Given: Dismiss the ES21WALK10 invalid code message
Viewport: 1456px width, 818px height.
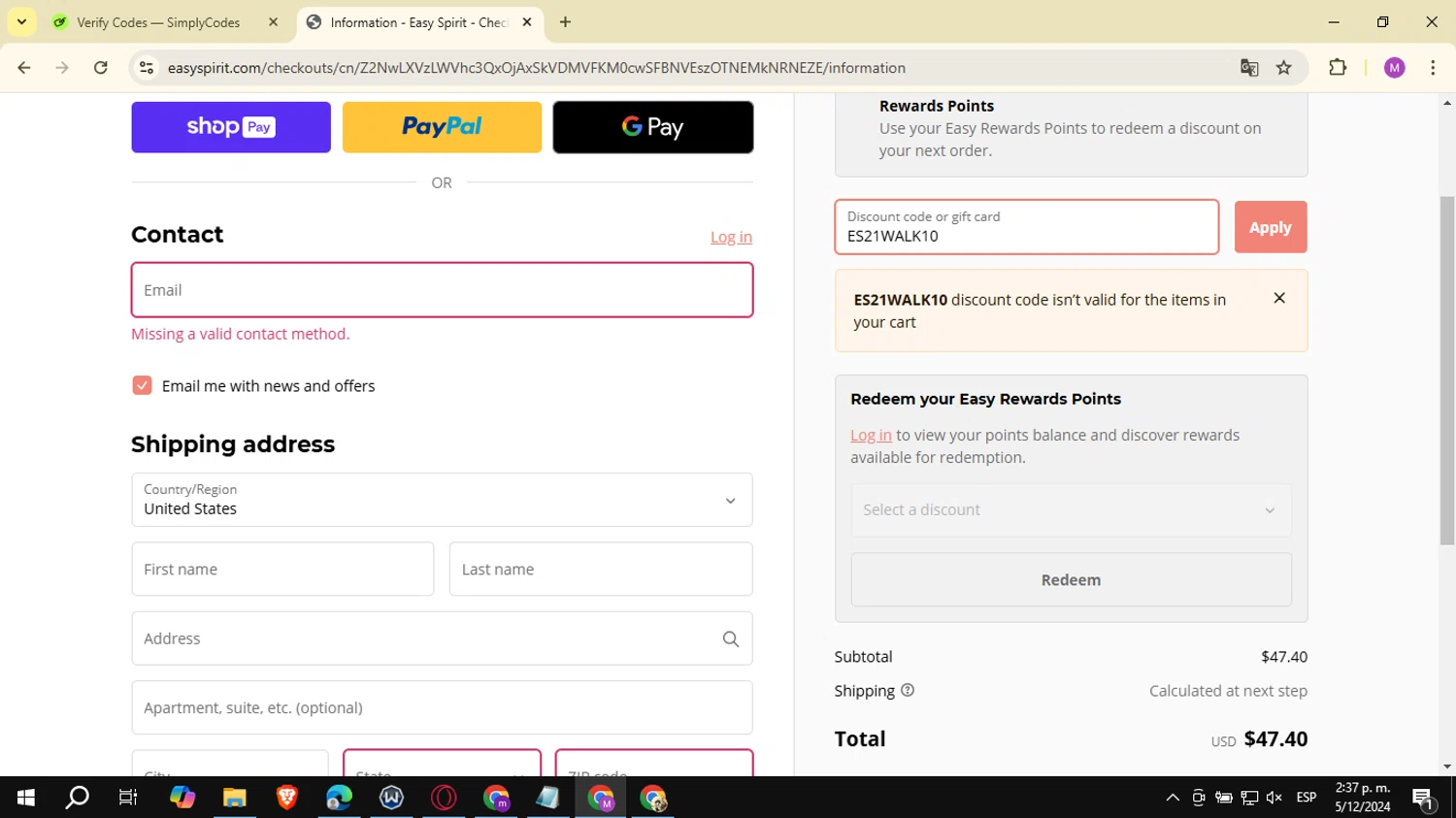Looking at the screenshot, I should click(1279, 298).
